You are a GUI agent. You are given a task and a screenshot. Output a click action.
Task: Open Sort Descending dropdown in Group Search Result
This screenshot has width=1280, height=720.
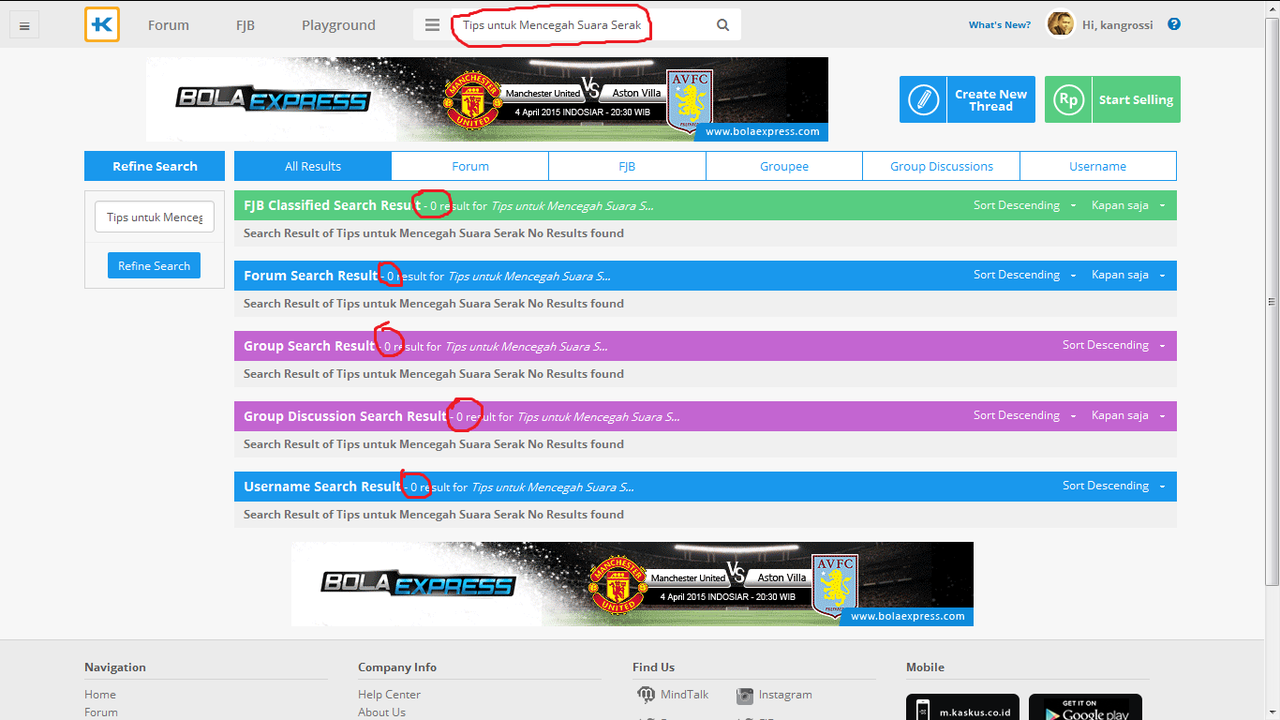[x=1113, y=345]
